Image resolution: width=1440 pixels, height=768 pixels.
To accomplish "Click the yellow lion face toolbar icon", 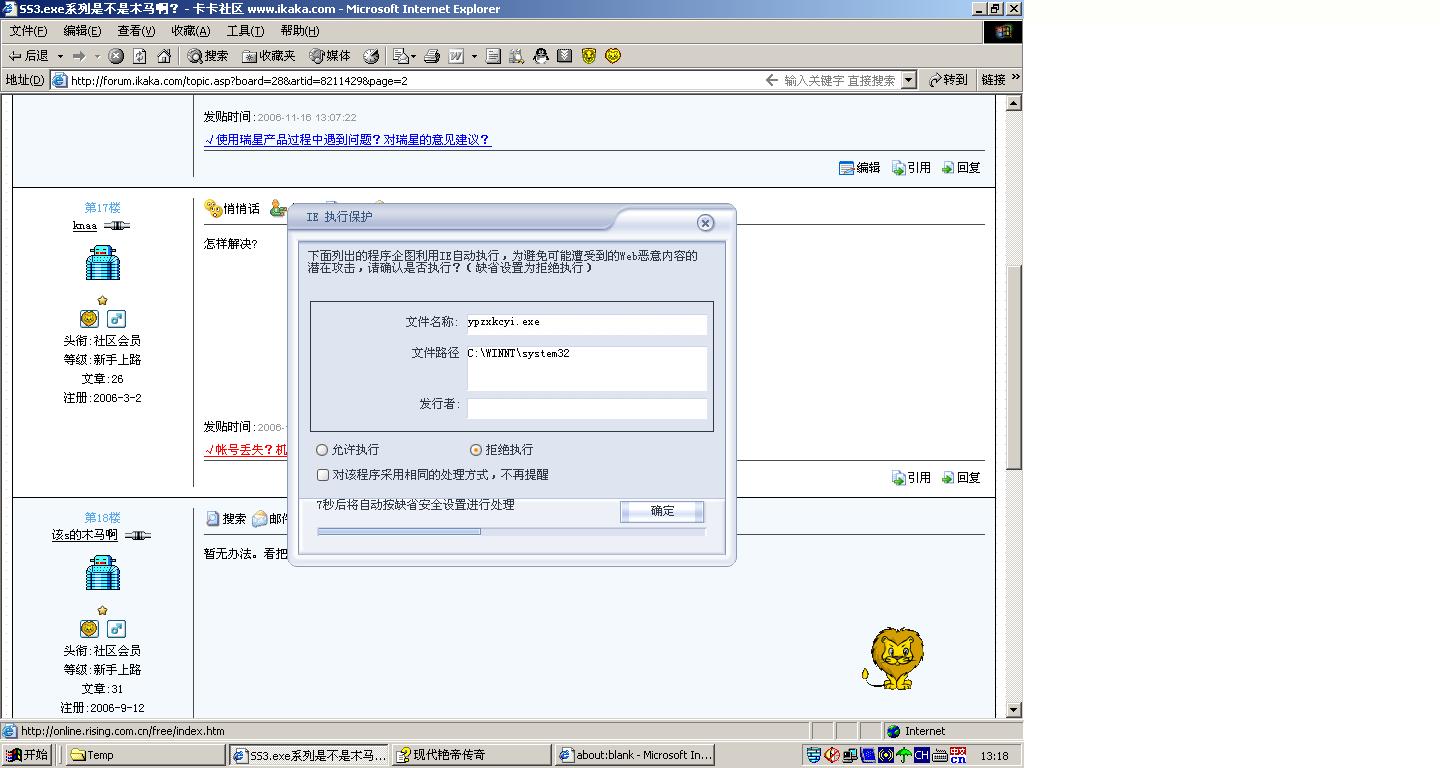I will point(613,56).
